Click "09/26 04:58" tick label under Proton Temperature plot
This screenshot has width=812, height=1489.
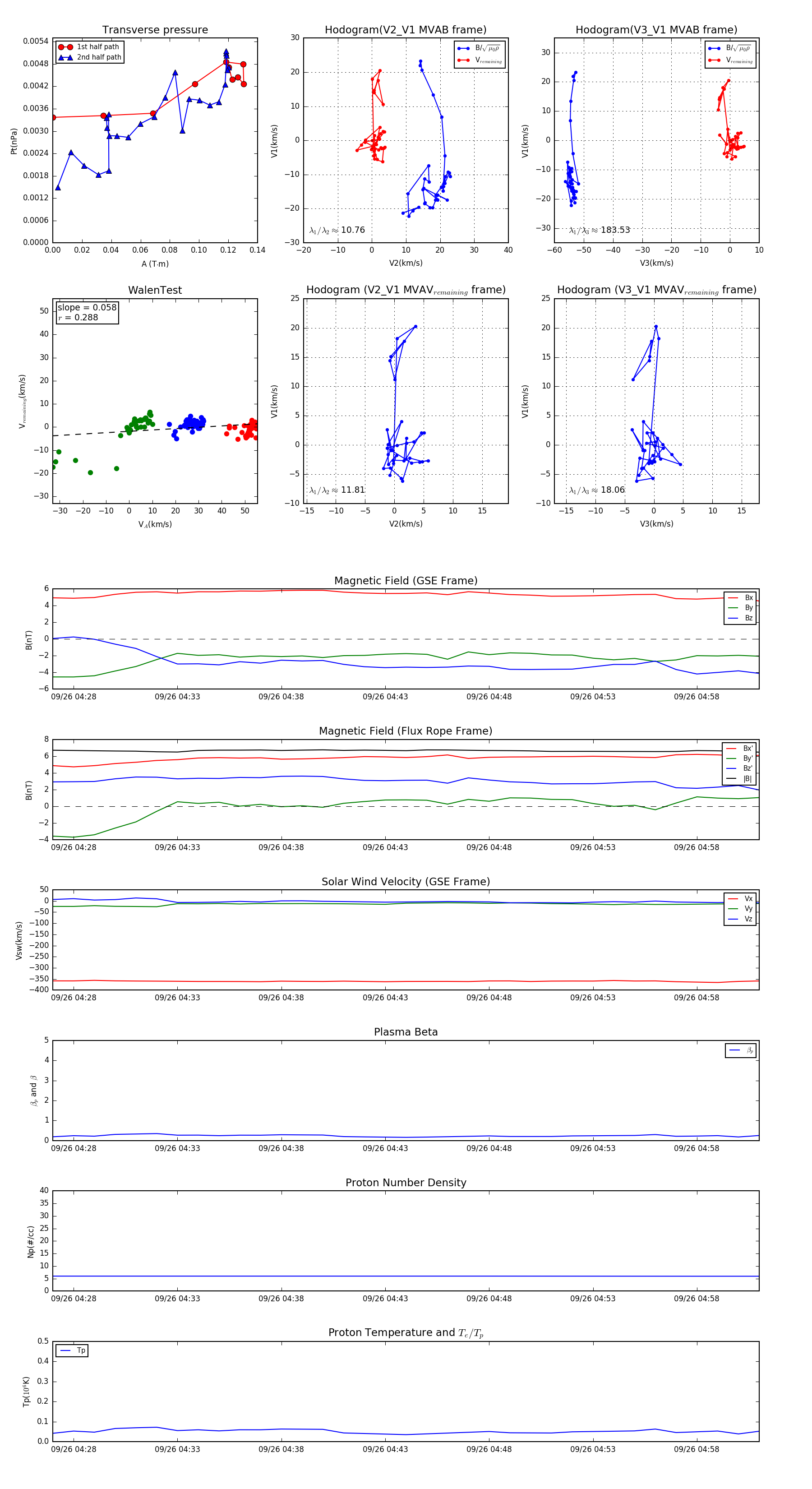tap(697, 1449)
